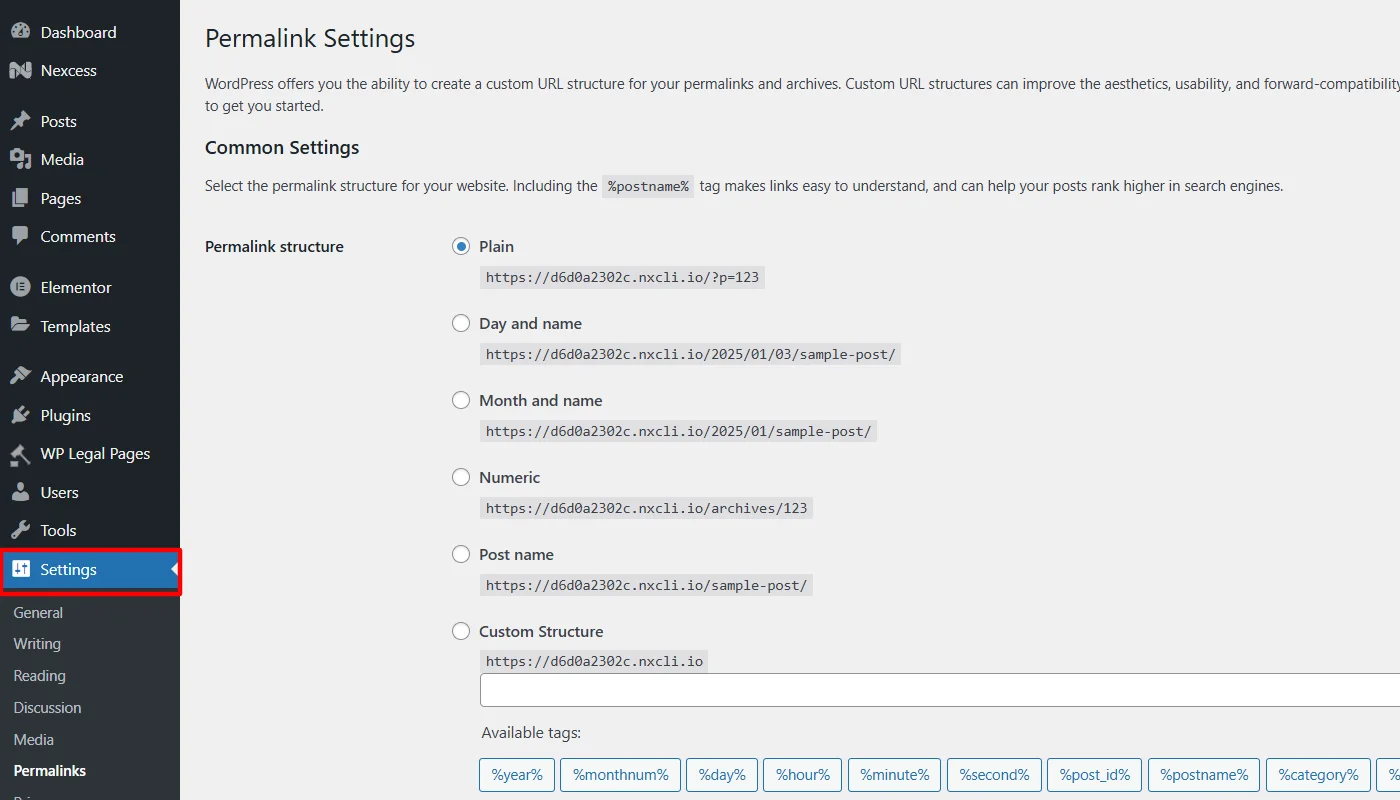Click the Pages icon in sidebar
The image size is (1400, 800).
pyautogui.click(x=20, y=198)
